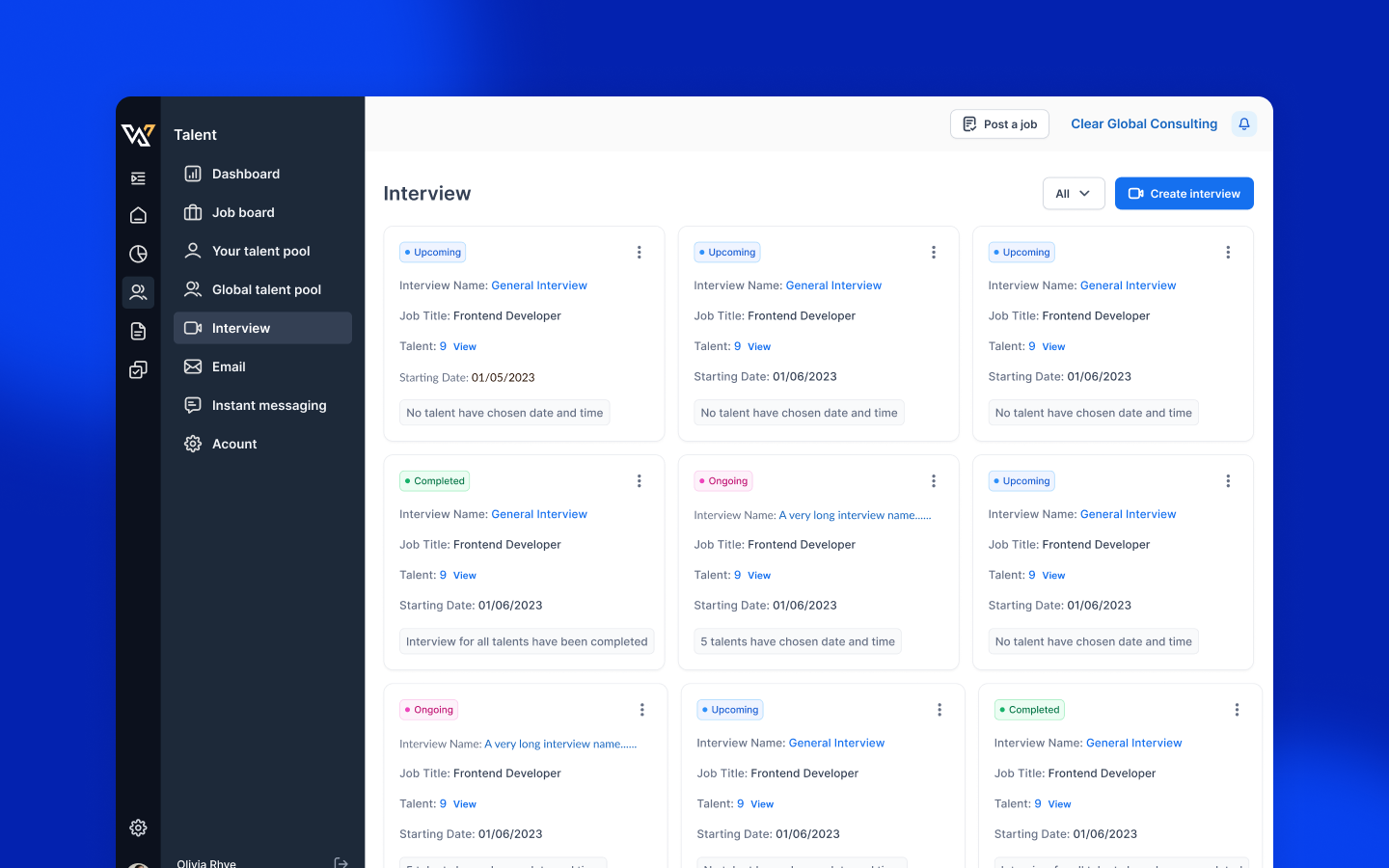Click the Talent sidebar heading

(x=195, y=135)
